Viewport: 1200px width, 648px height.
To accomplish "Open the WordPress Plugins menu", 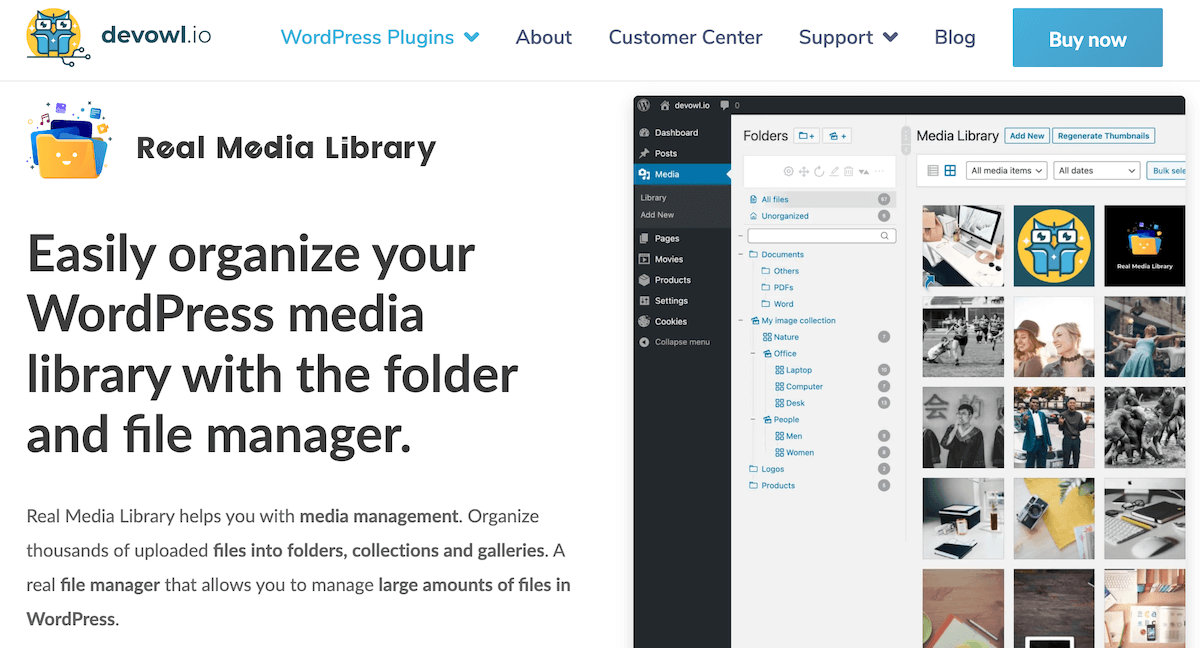I will pos(380,37).
